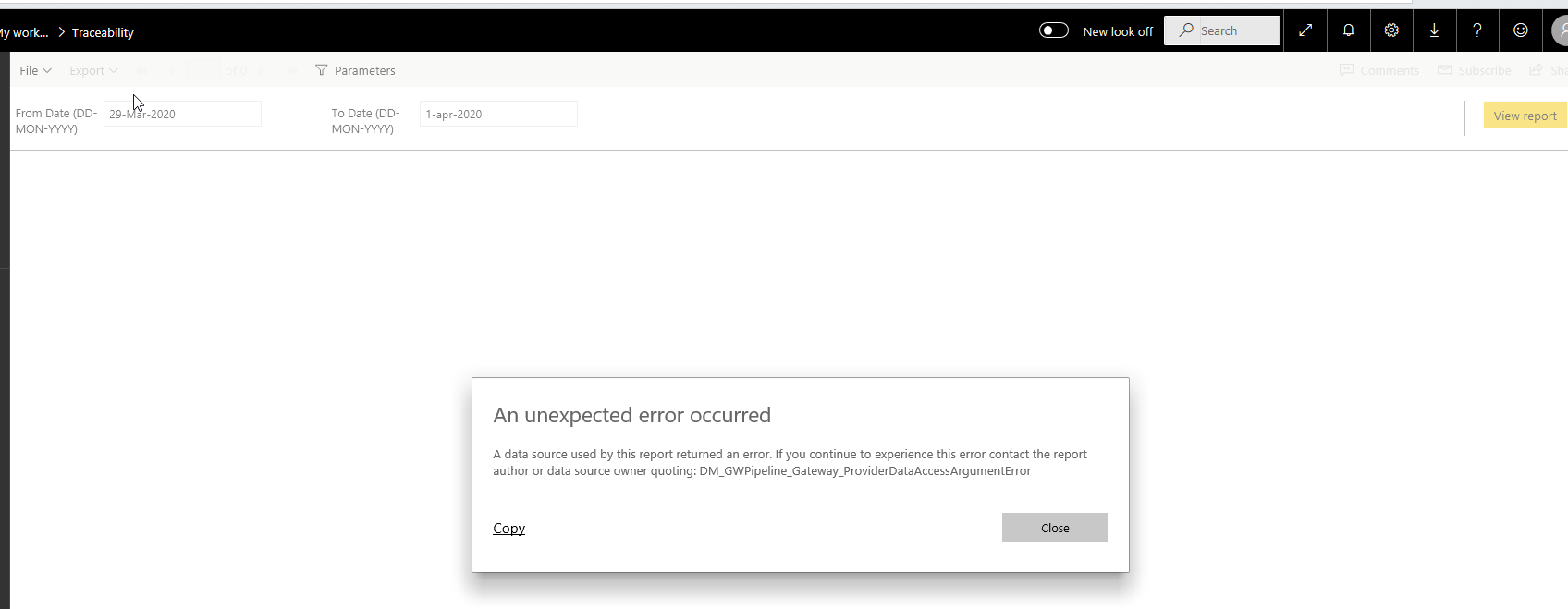The image size is (1568, 609).
Task: Open the Export dropdown
Action: tap(93, 70)
